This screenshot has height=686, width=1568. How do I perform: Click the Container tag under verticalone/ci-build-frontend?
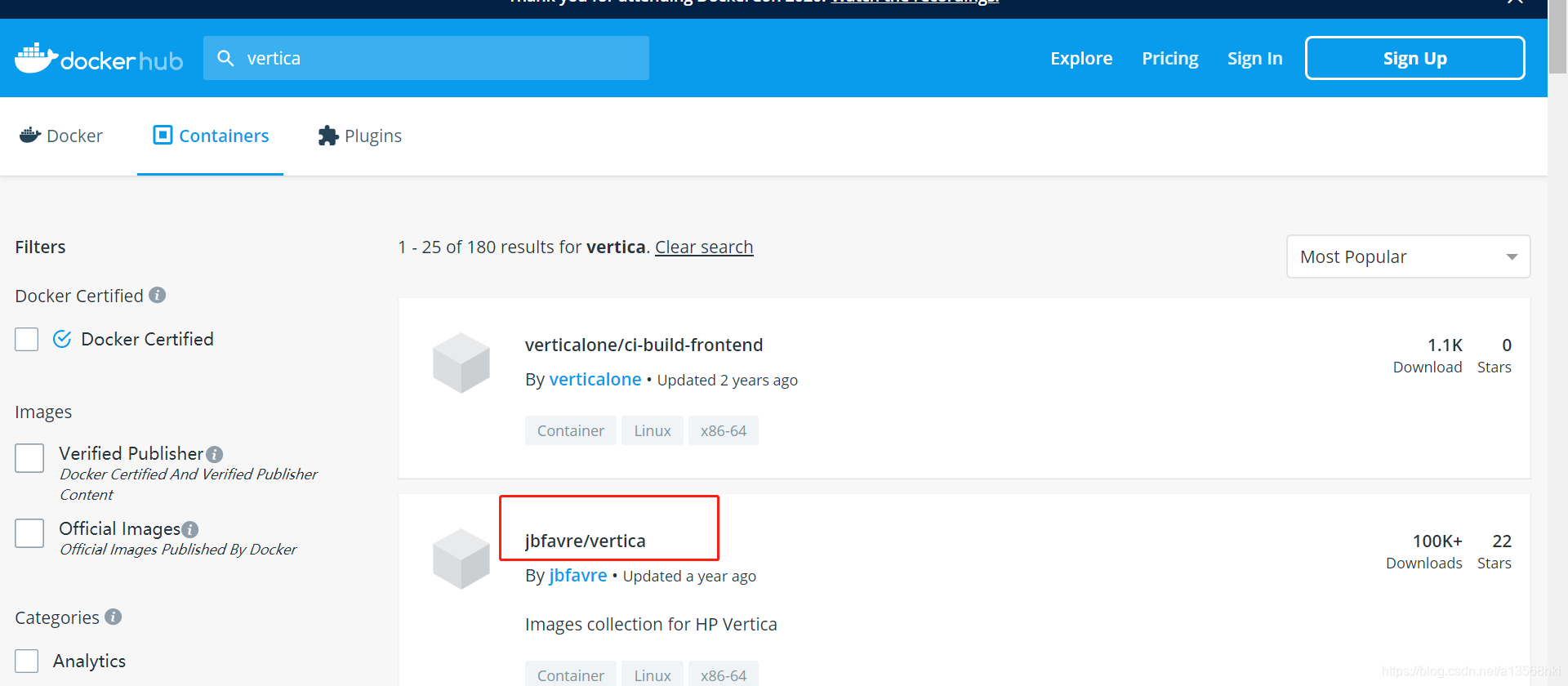point(571,430)
